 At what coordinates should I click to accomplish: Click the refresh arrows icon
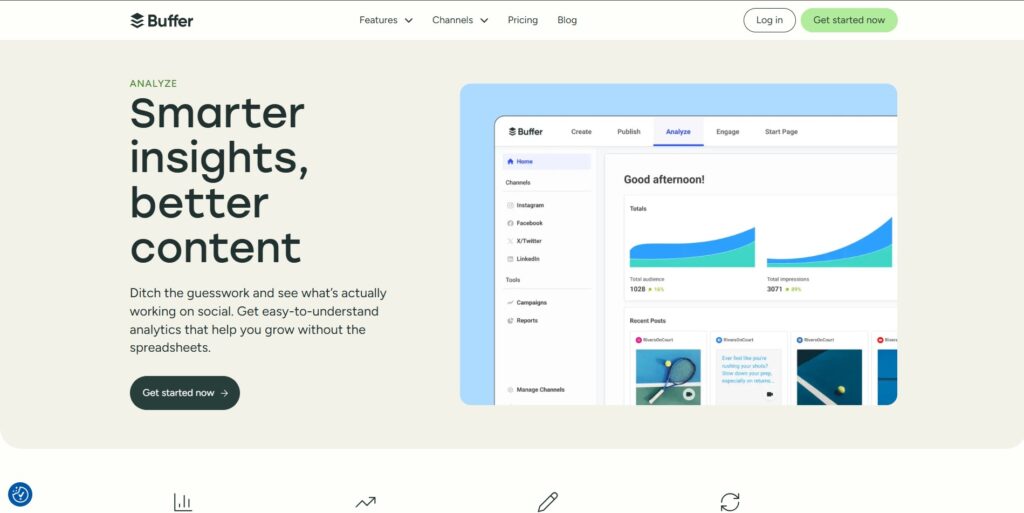click(x=729, y=502)
